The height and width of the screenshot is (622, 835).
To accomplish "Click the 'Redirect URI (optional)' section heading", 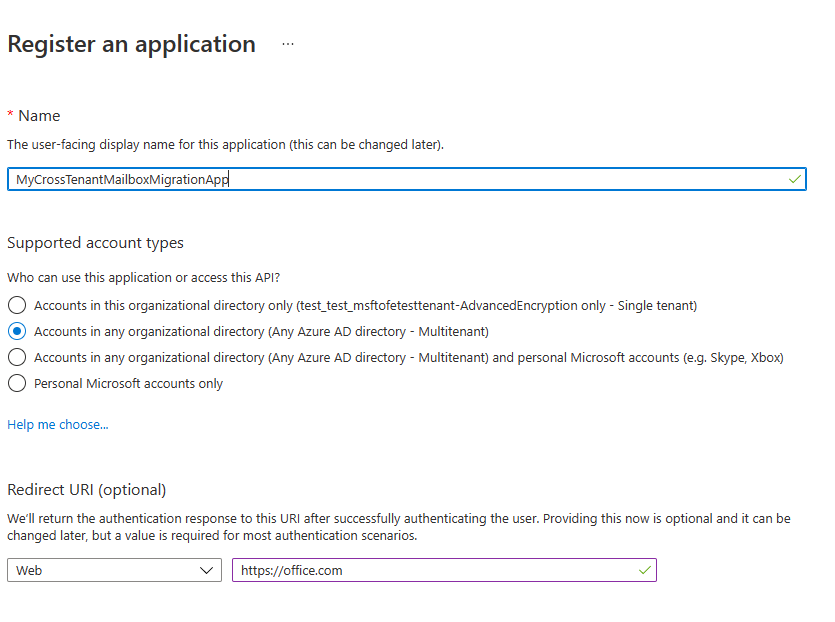I will pos(87,490).
